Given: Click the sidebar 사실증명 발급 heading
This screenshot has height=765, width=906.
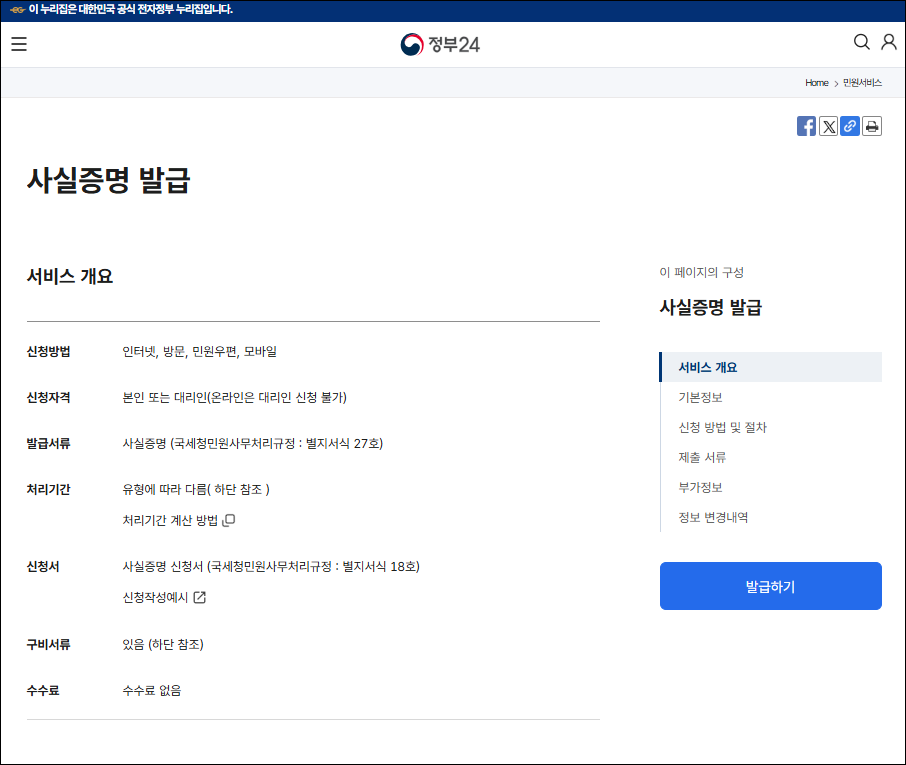Looking at the screenshot, I should point(711,307).
